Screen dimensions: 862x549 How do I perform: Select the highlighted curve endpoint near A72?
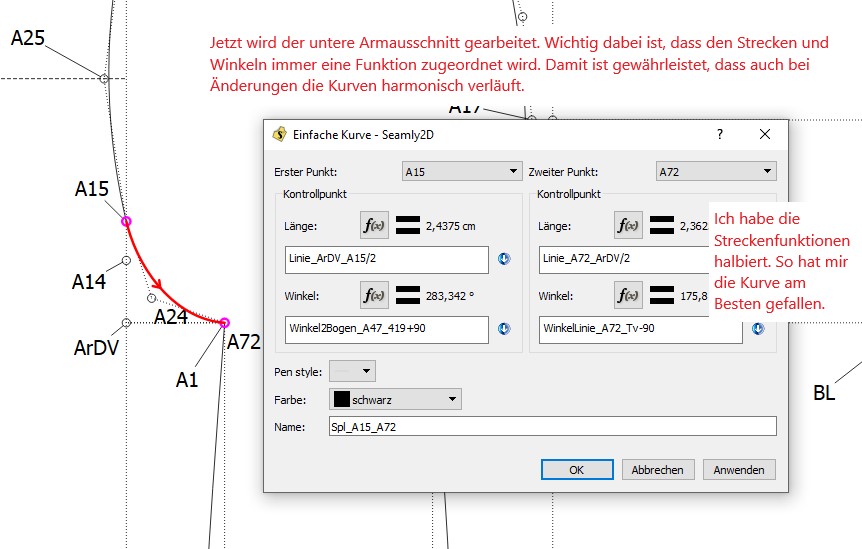224,322
